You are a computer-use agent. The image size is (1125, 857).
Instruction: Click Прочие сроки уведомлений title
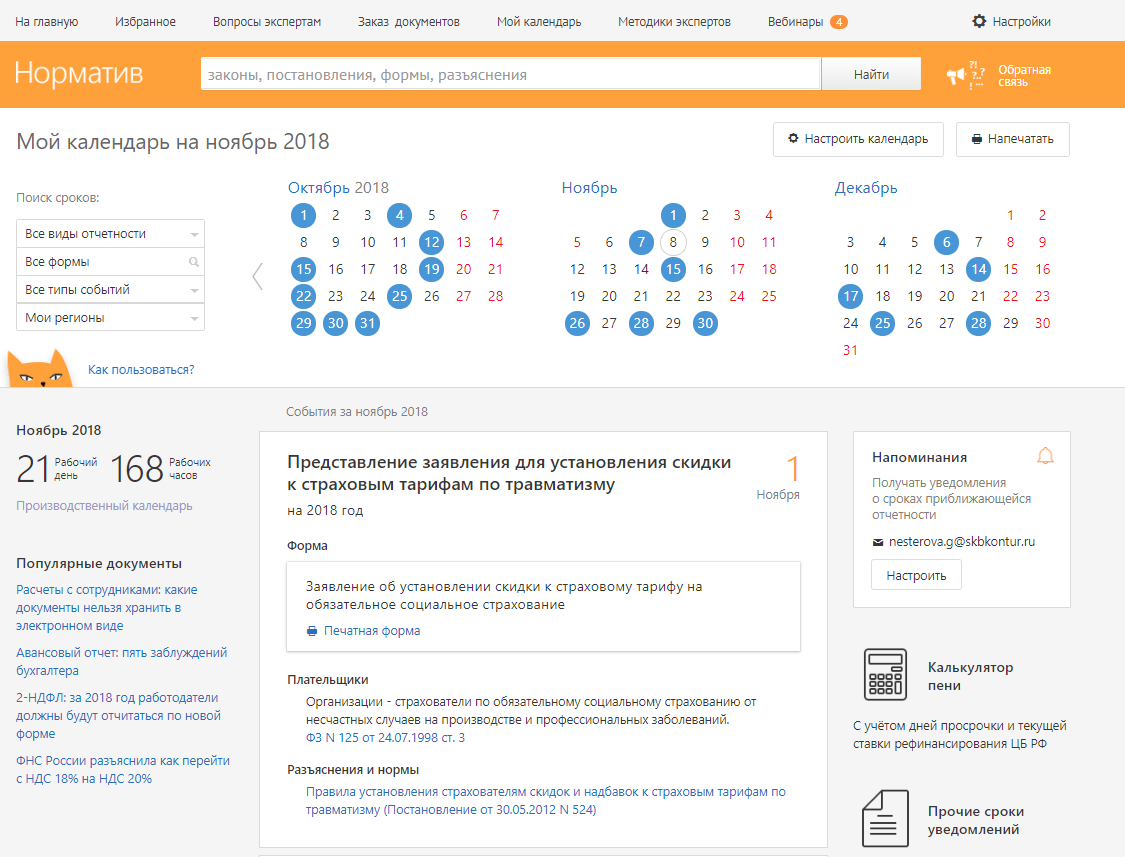tap(976, 820)
